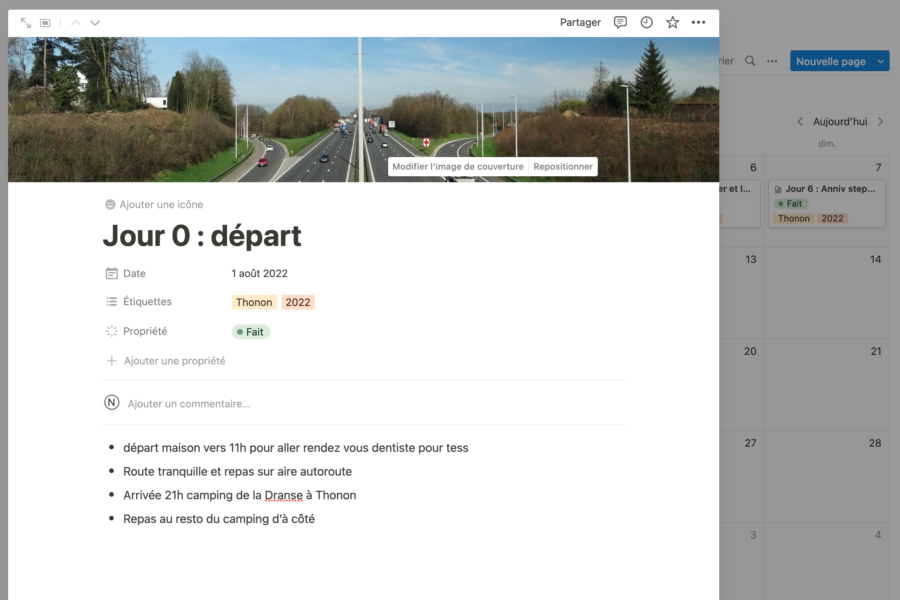
Task: Click page icon on Jour 6 card
Action: click(778, 189)
